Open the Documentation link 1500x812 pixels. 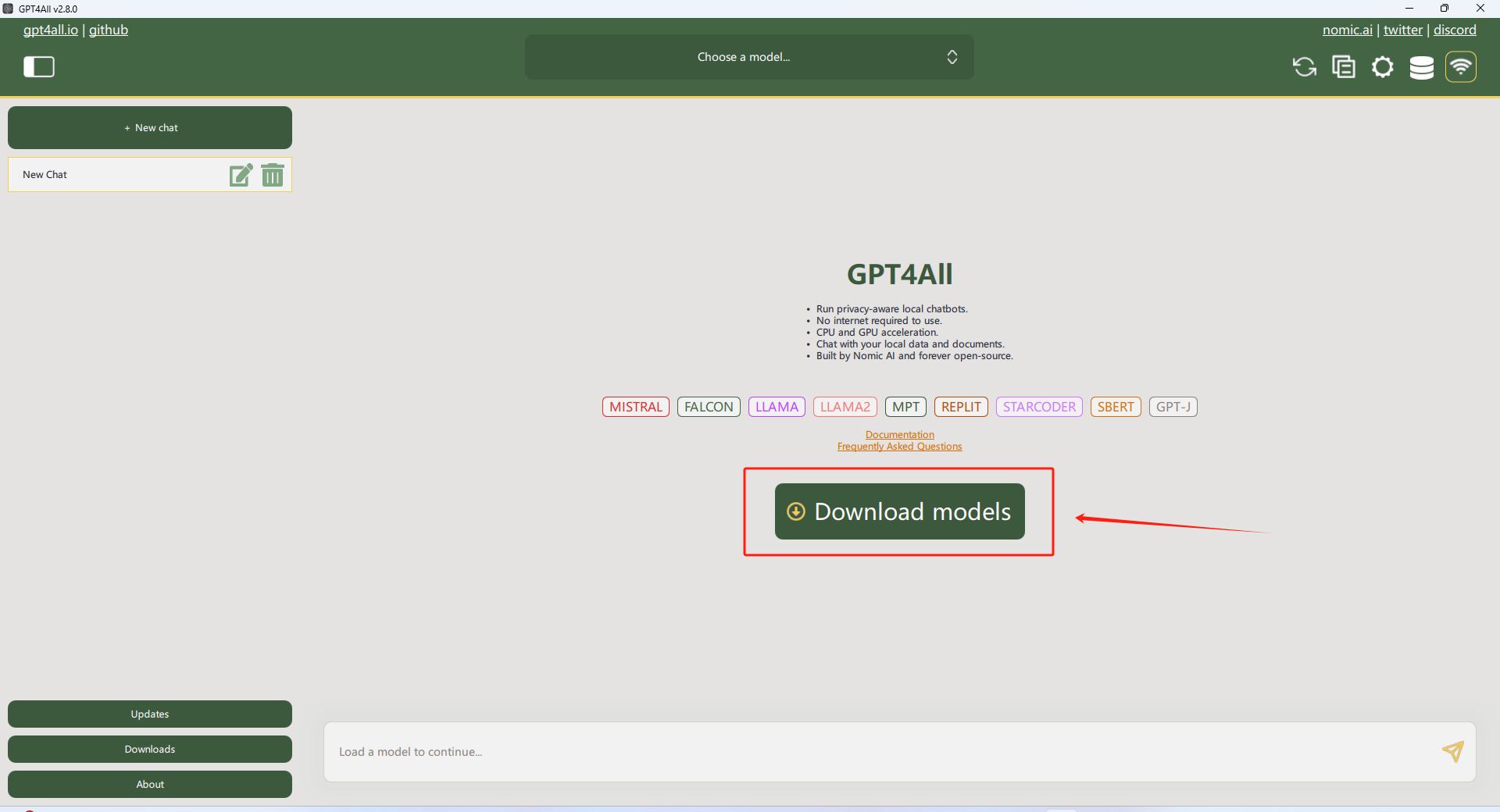pyautogui.click(x=900, y=435)
